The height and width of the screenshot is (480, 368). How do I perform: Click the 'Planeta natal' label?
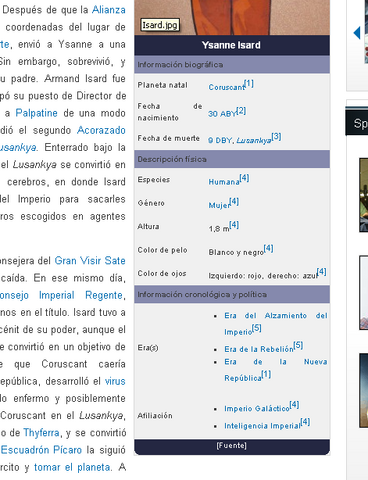162,85
